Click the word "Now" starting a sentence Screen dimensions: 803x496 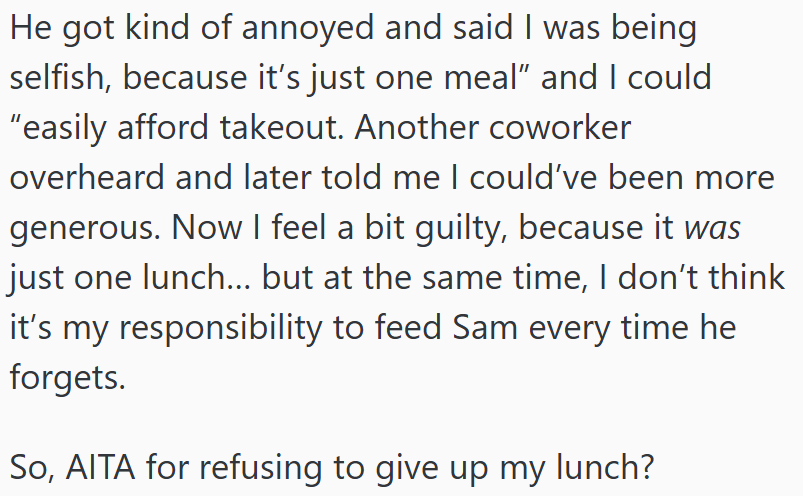point(206,227)
